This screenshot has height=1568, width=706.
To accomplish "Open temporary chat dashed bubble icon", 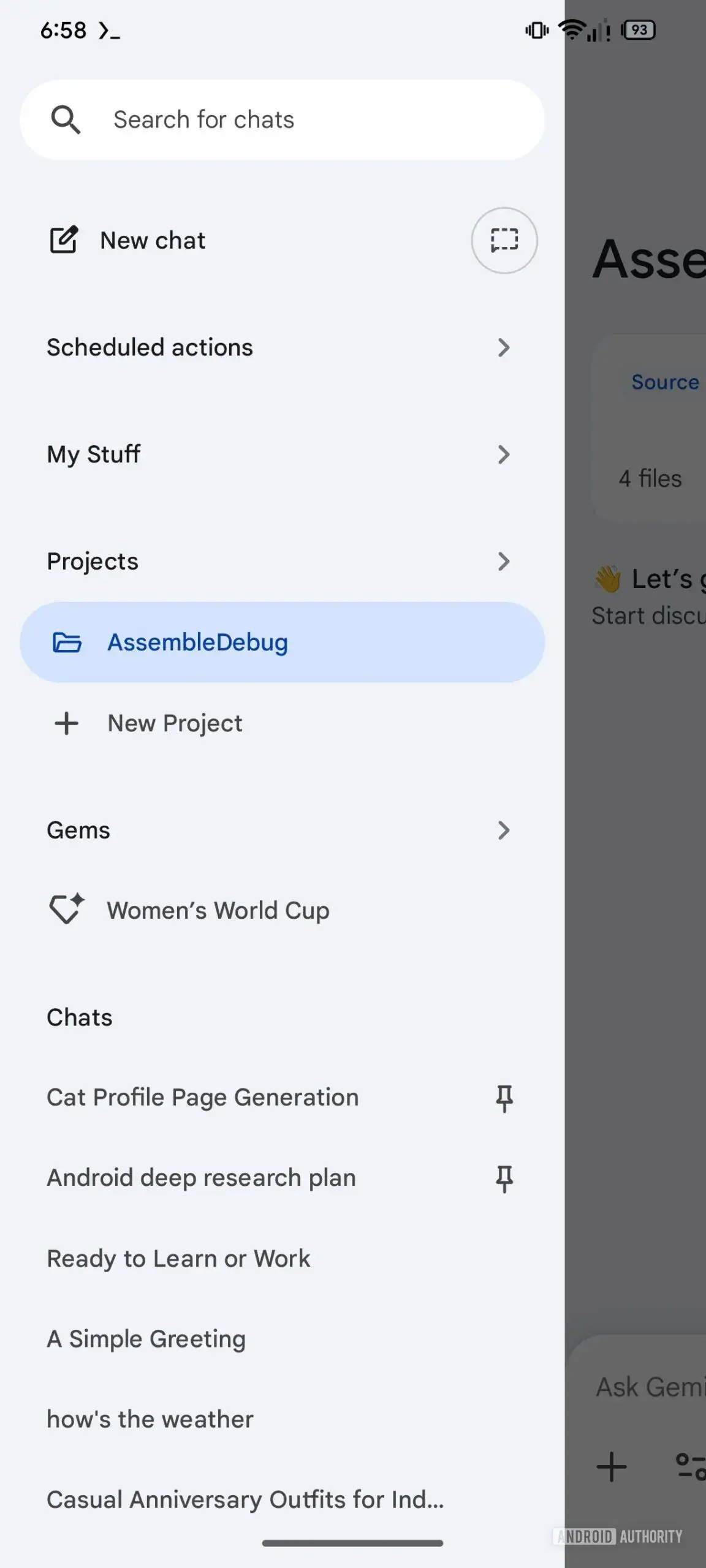I will 504,240.
